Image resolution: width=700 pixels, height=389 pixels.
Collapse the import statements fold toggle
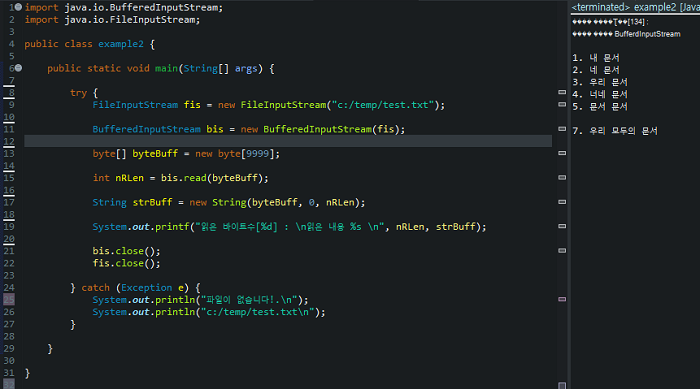pos(18,7)
